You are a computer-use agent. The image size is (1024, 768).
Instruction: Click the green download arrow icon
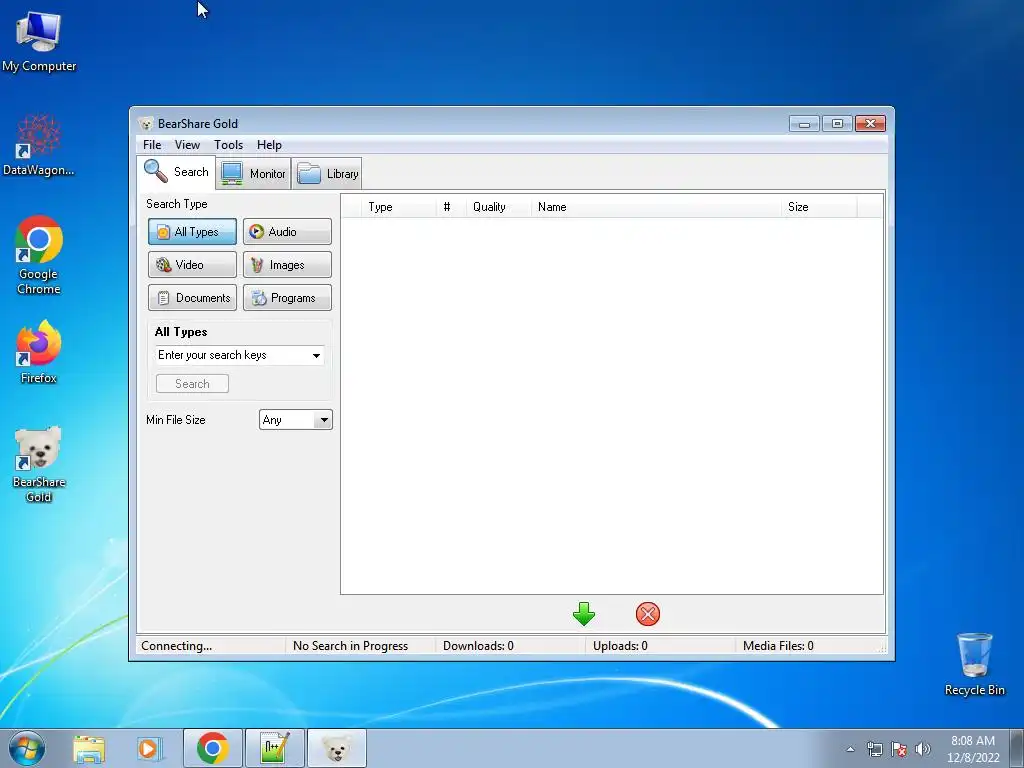(583, 614)
